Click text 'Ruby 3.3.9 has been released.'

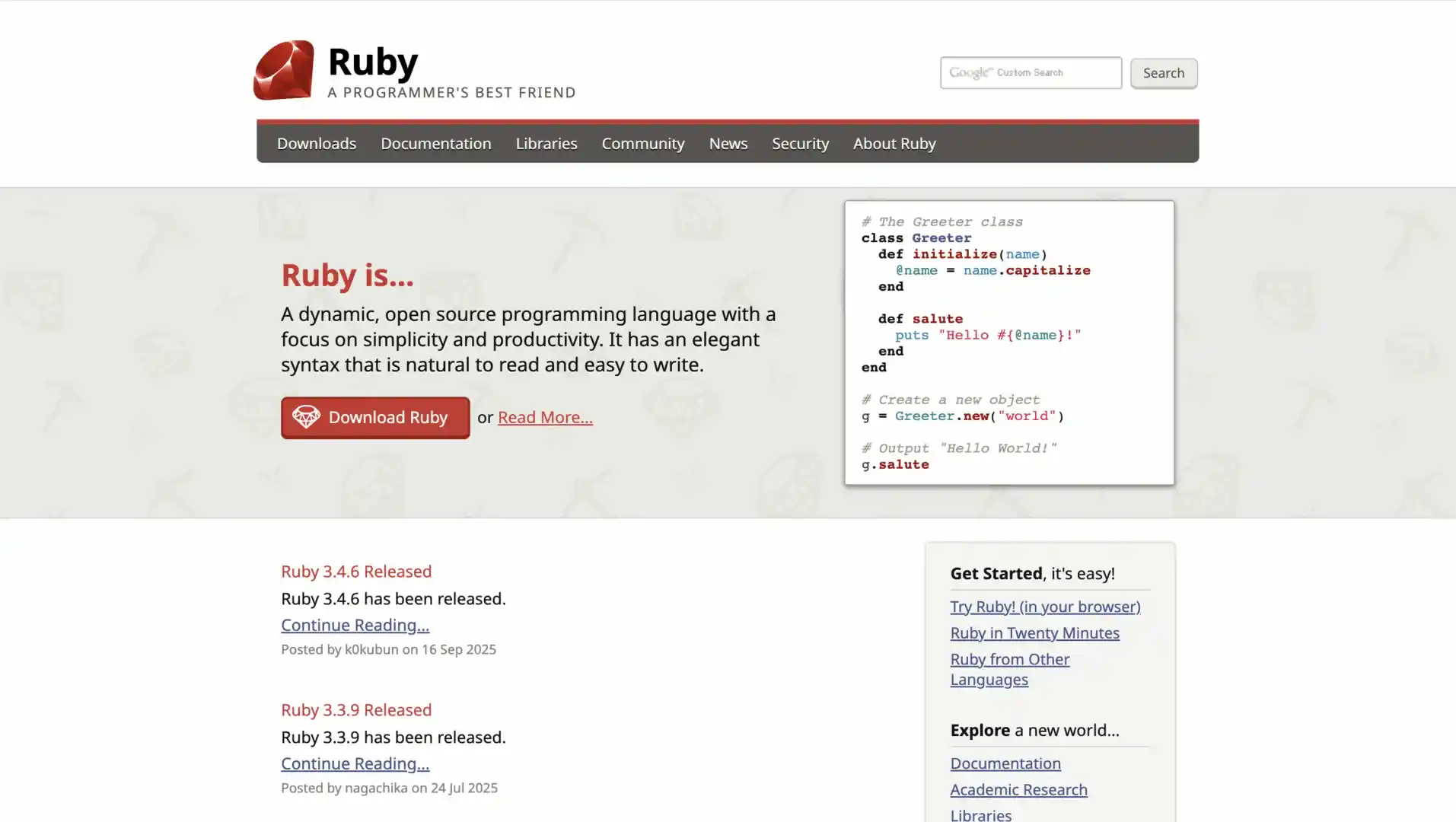(x=393, y=737)
